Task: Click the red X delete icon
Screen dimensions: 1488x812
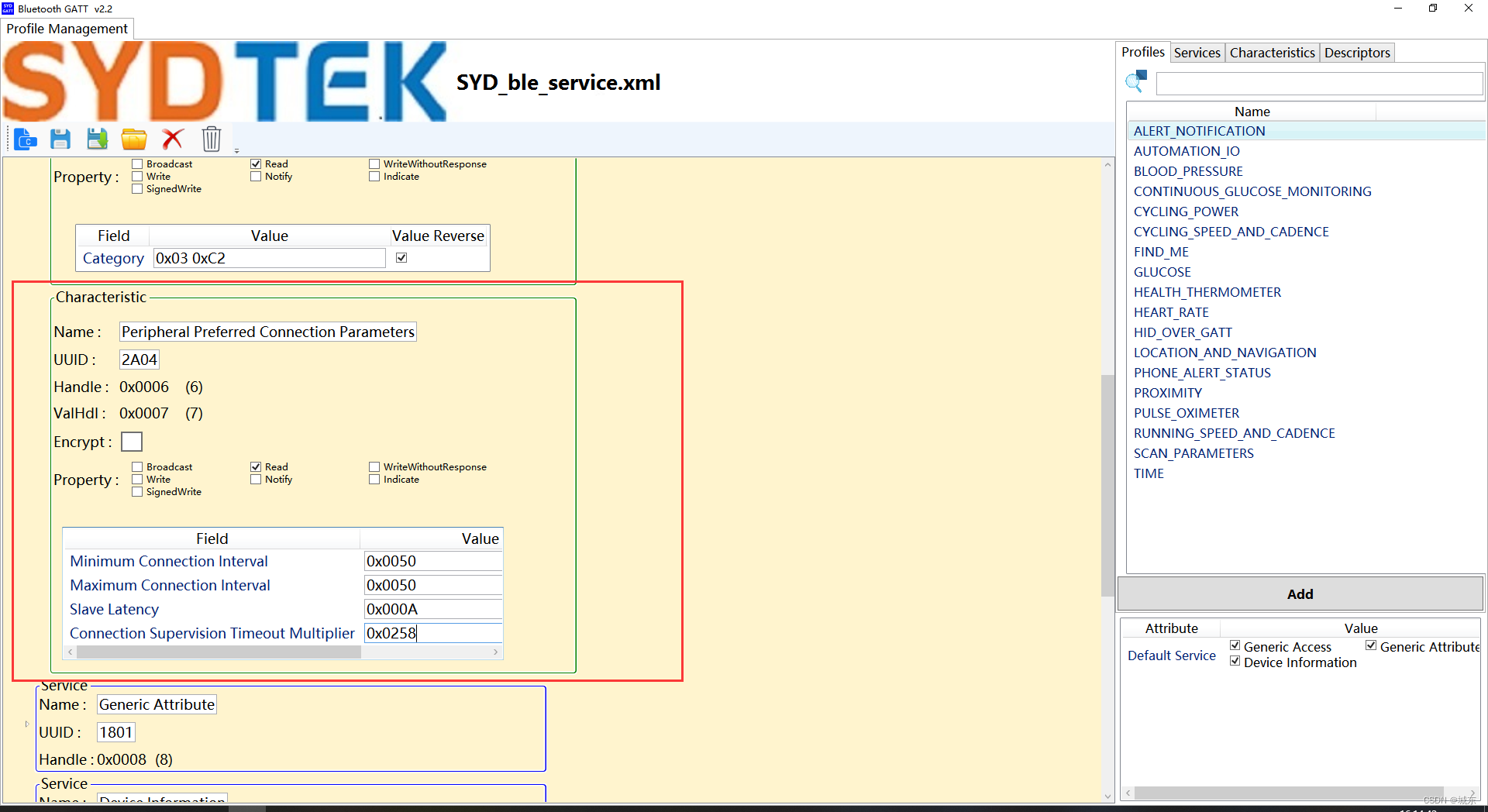Action: 172,139
